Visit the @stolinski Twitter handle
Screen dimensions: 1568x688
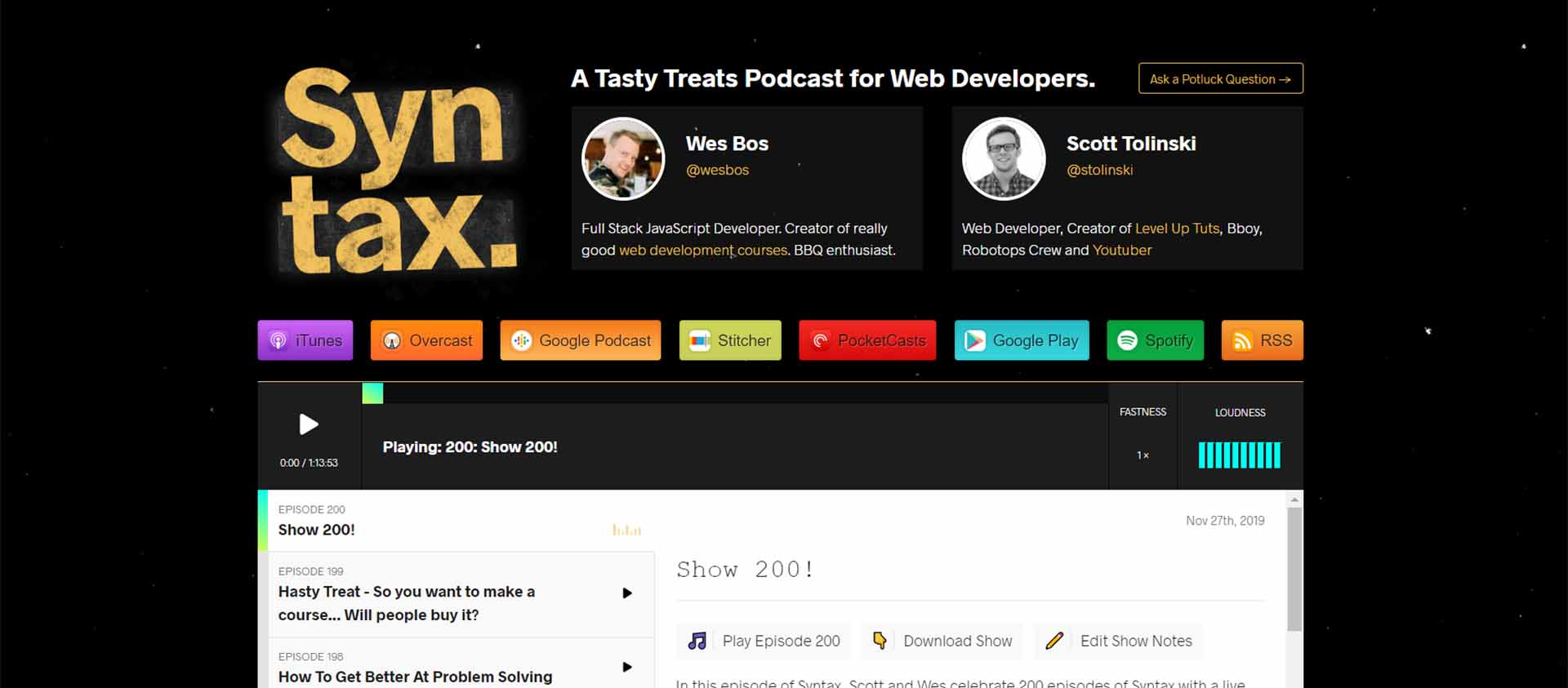coord(1099,170)
